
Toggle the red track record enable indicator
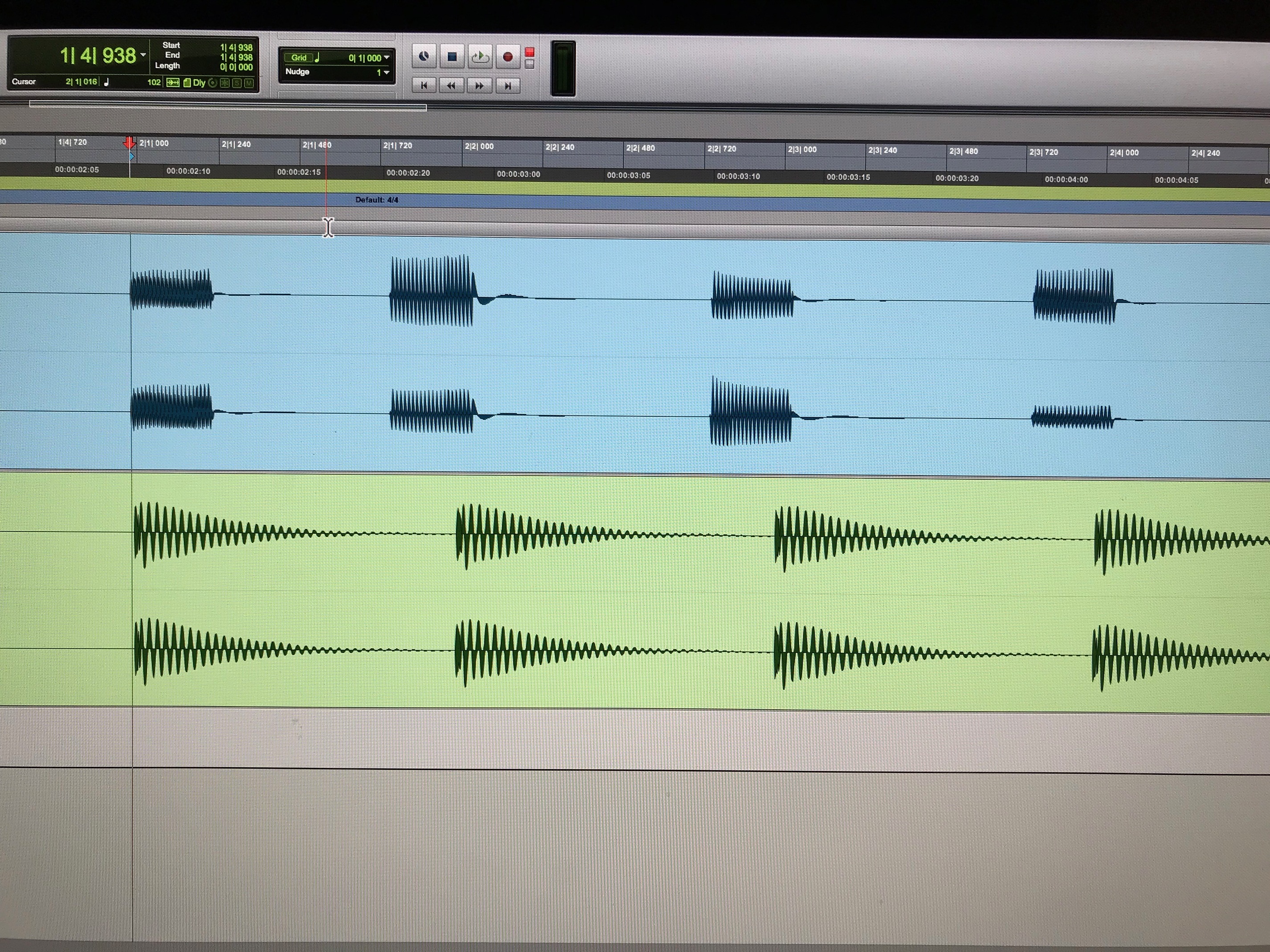pos(529,52)
